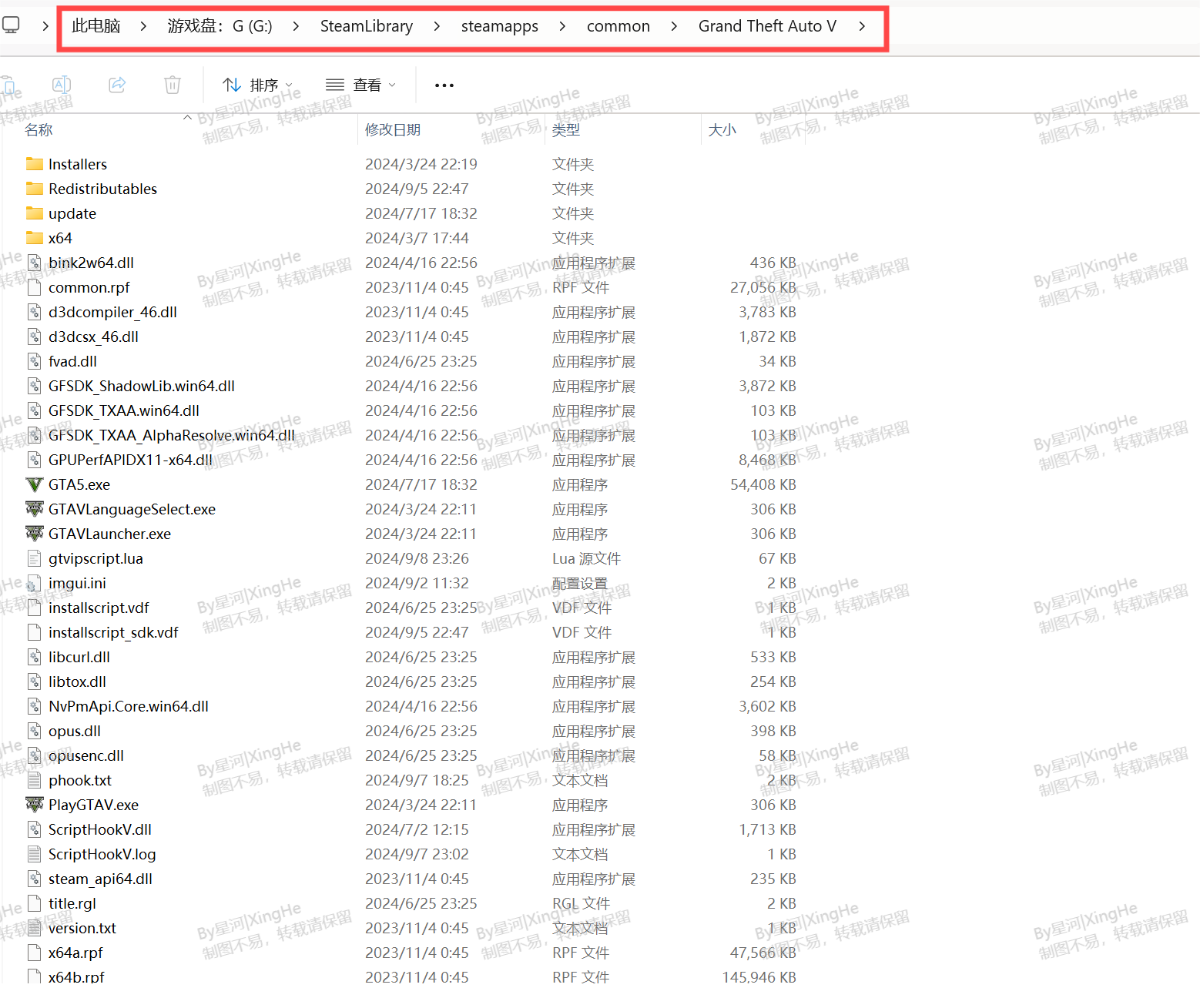Select the ScriptHookV.dll file
1200x1008 pixels.
[100, 830]
